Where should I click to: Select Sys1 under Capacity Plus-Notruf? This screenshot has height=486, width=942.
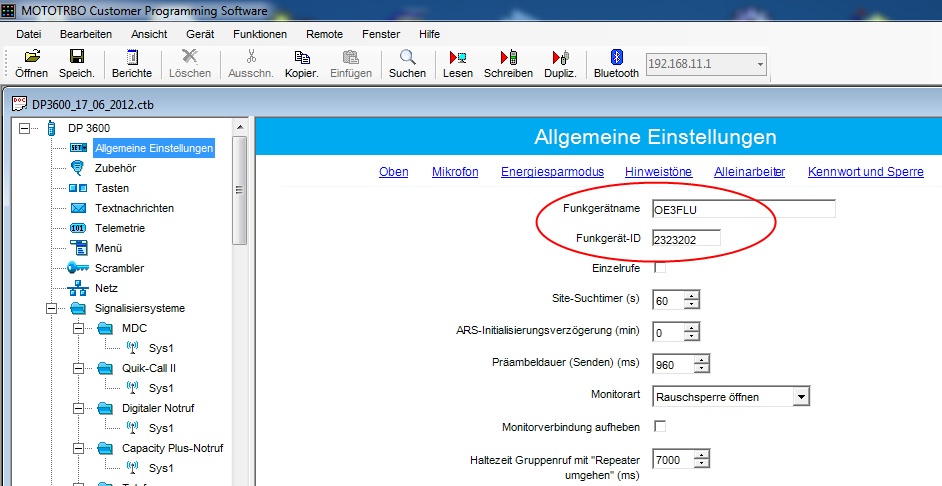pos(161,468)
